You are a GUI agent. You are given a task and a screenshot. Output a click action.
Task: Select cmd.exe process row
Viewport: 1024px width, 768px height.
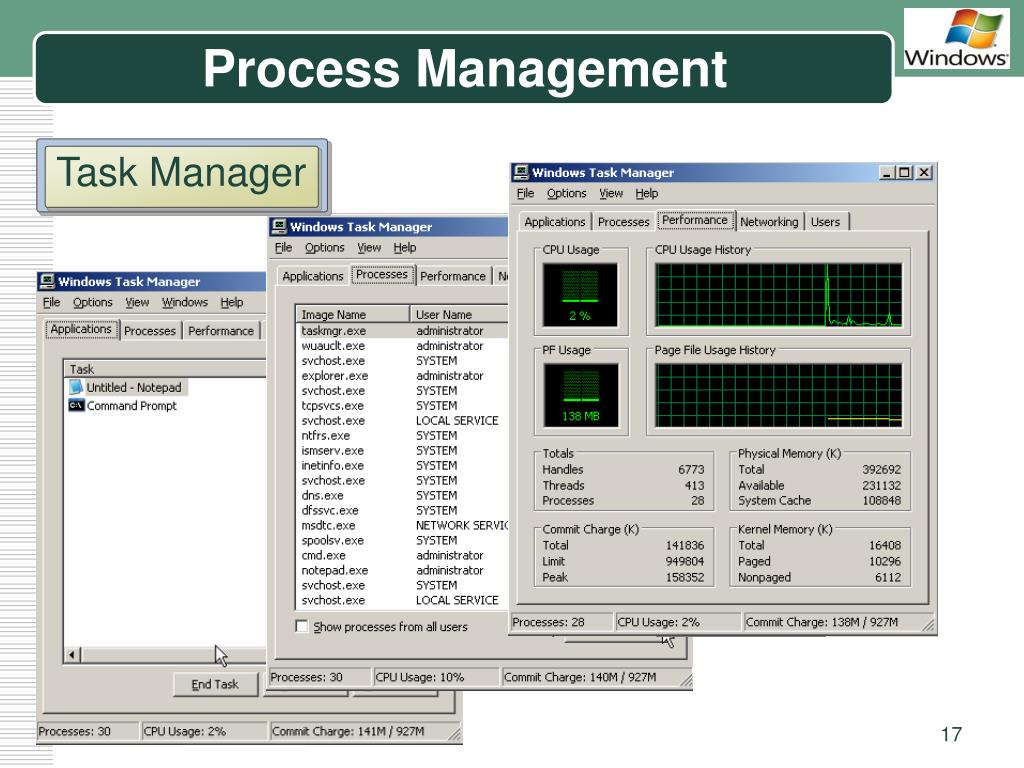click(402, 556)
